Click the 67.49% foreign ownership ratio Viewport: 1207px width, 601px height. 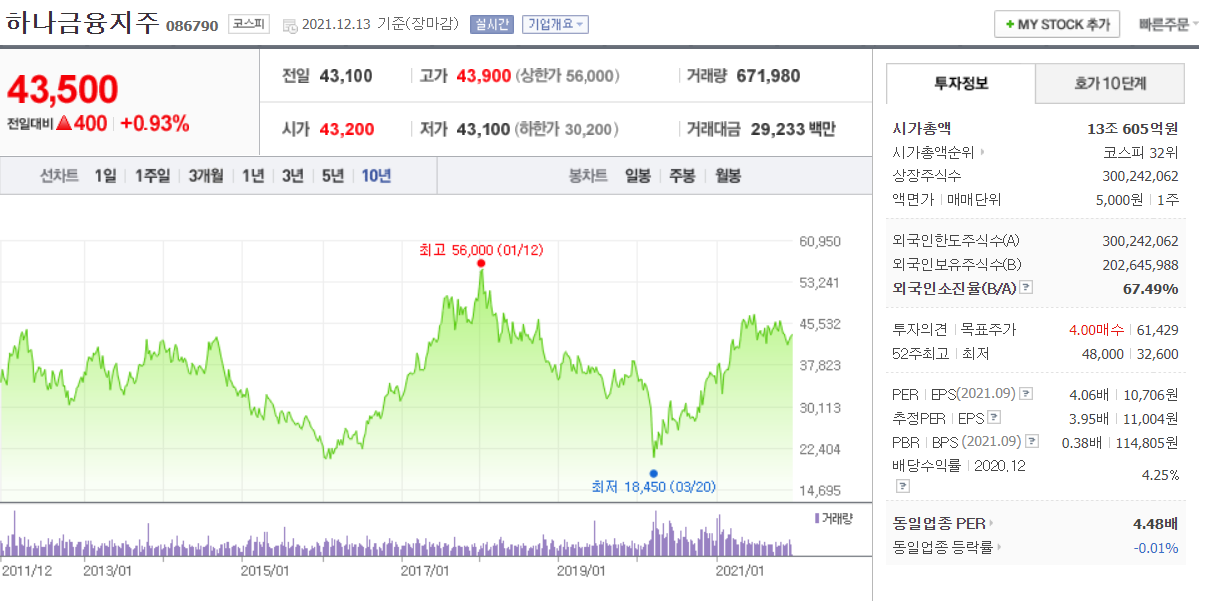pos(1151,289)
